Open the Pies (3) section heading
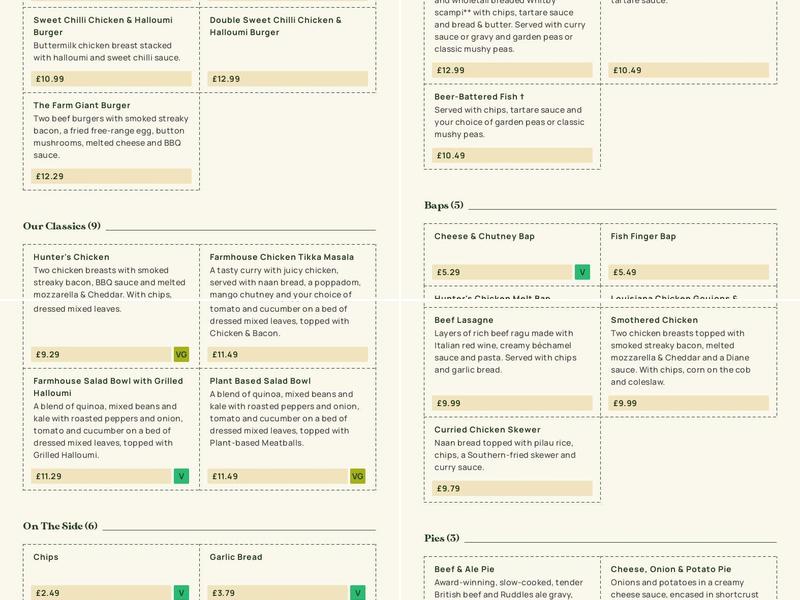The height and width of the screenshot is (600, 800). (x=441, y=538)
